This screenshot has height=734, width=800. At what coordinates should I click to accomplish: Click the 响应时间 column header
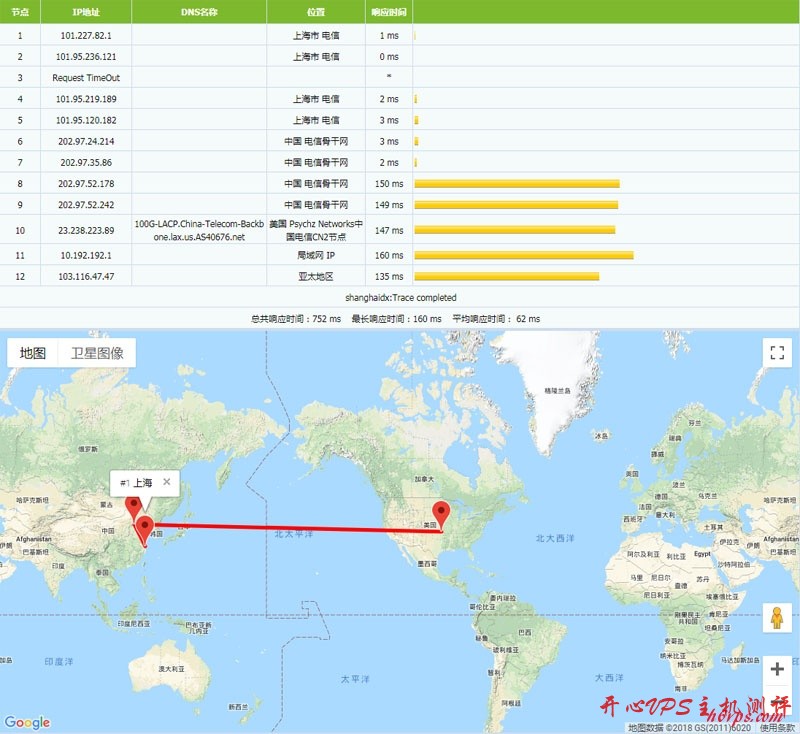tap(391, 11)
